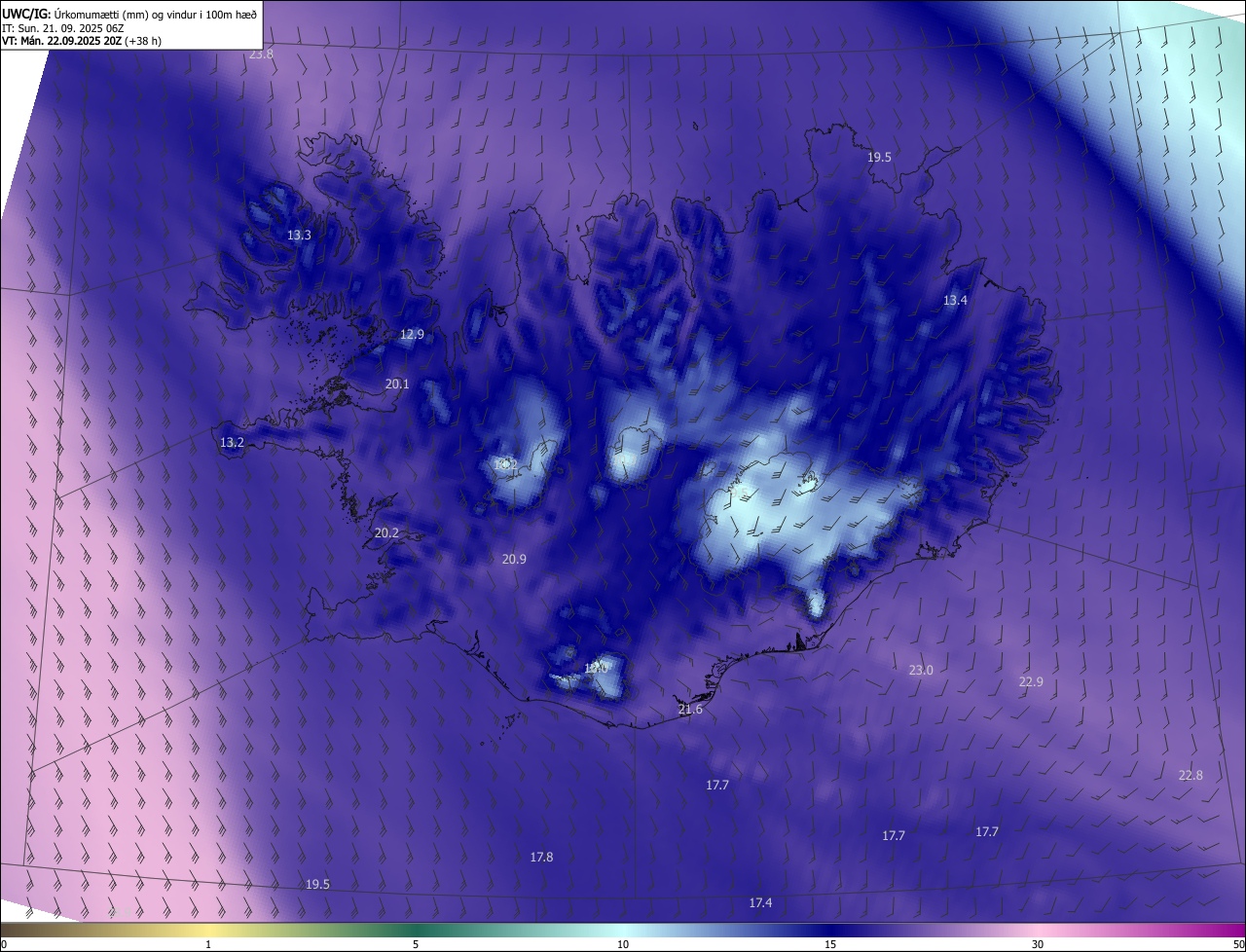Click the 30 tick on the color scale
The width and height of the screenshot is (1246, 952).
(x=1038, y=945)
